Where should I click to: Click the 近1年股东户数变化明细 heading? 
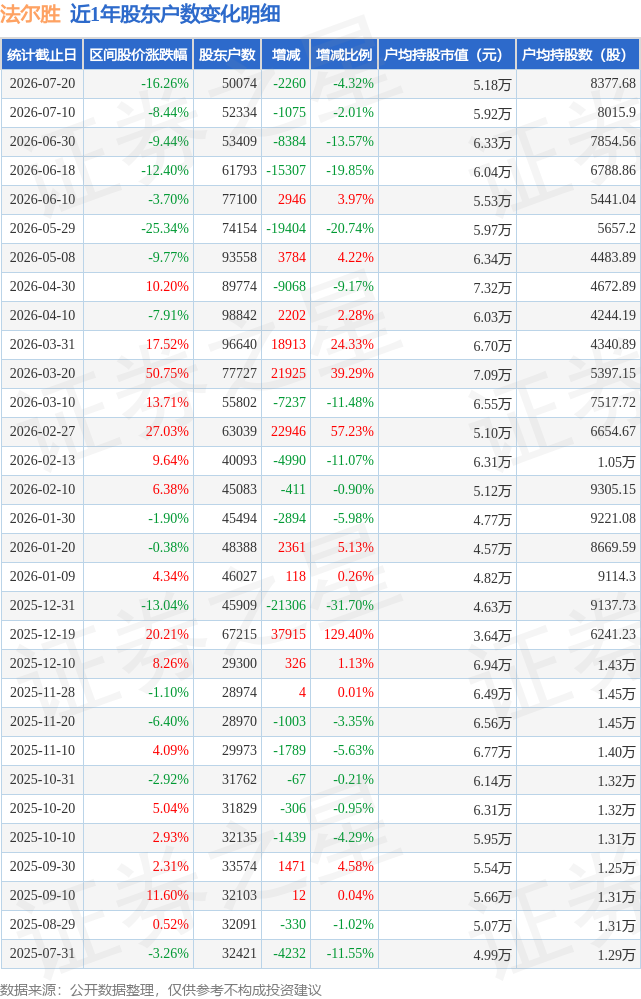(x=175, y=14)
